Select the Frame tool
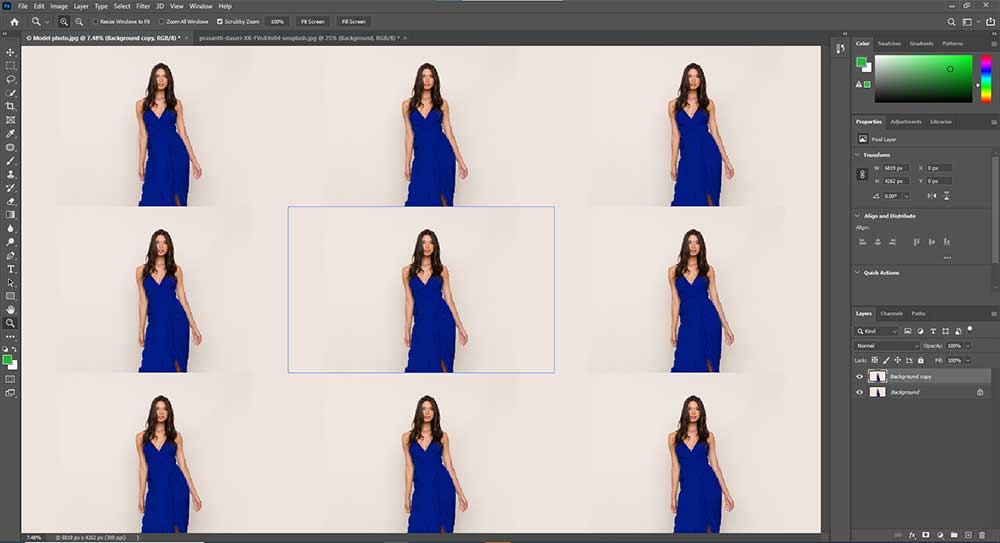 pyautogui.click(x=10, y=120)
